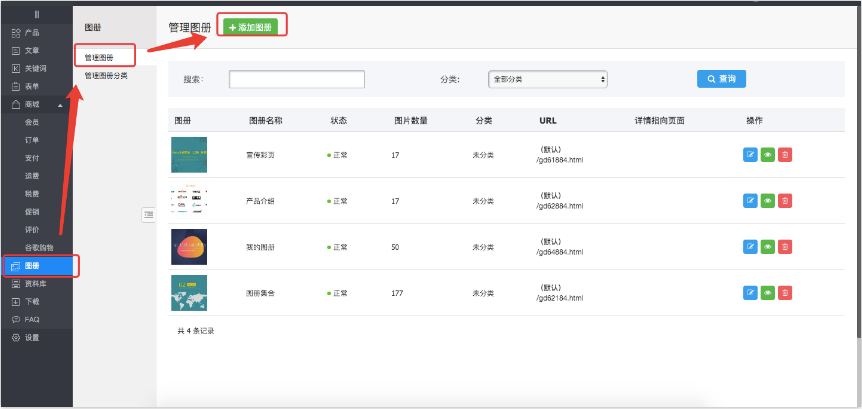Viewport: 862px width, 409px height.
Task: Toggle the green eye icon for 装饰图册
Action: [768, 247]
